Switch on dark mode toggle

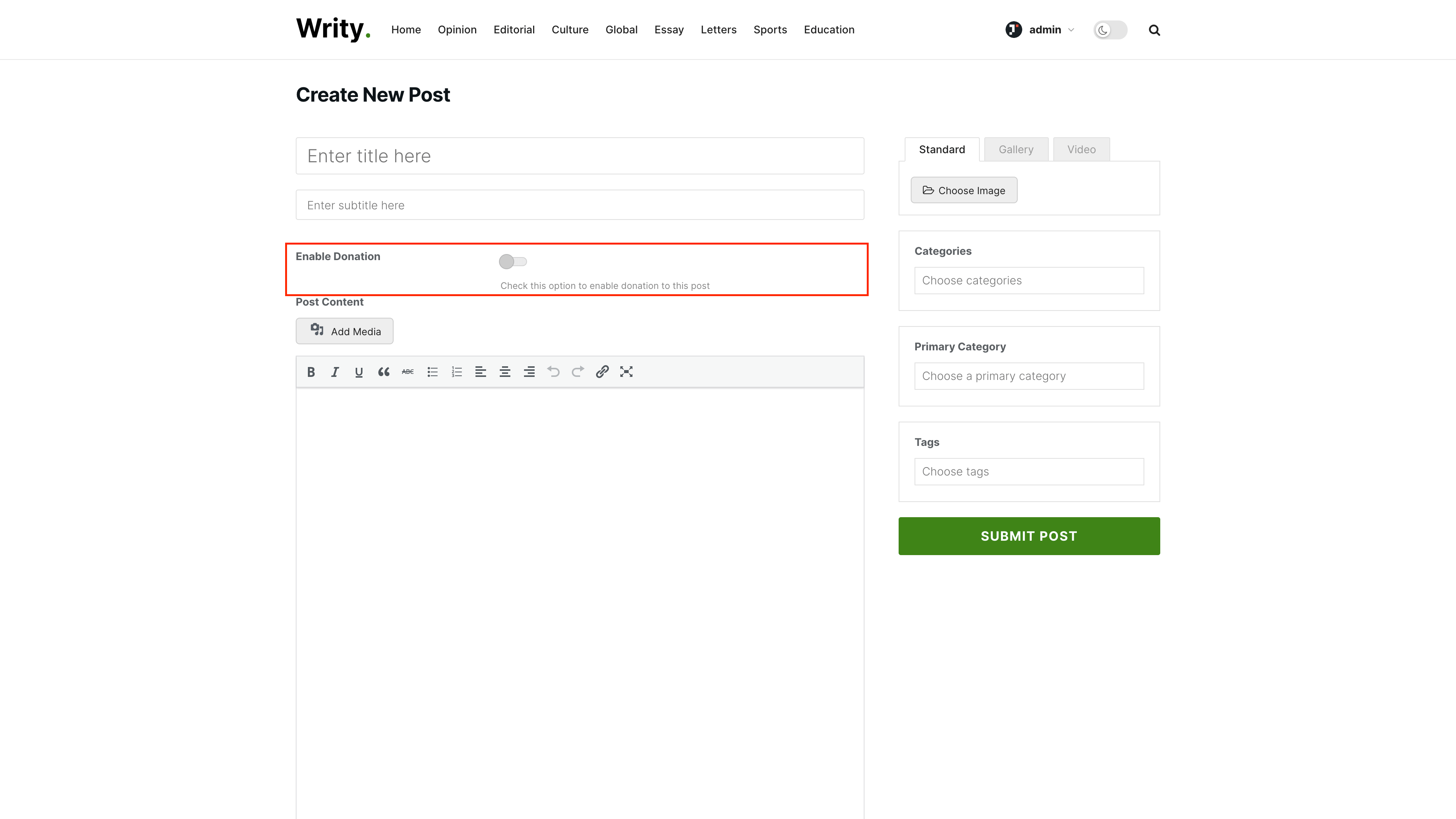[1110, 30]
